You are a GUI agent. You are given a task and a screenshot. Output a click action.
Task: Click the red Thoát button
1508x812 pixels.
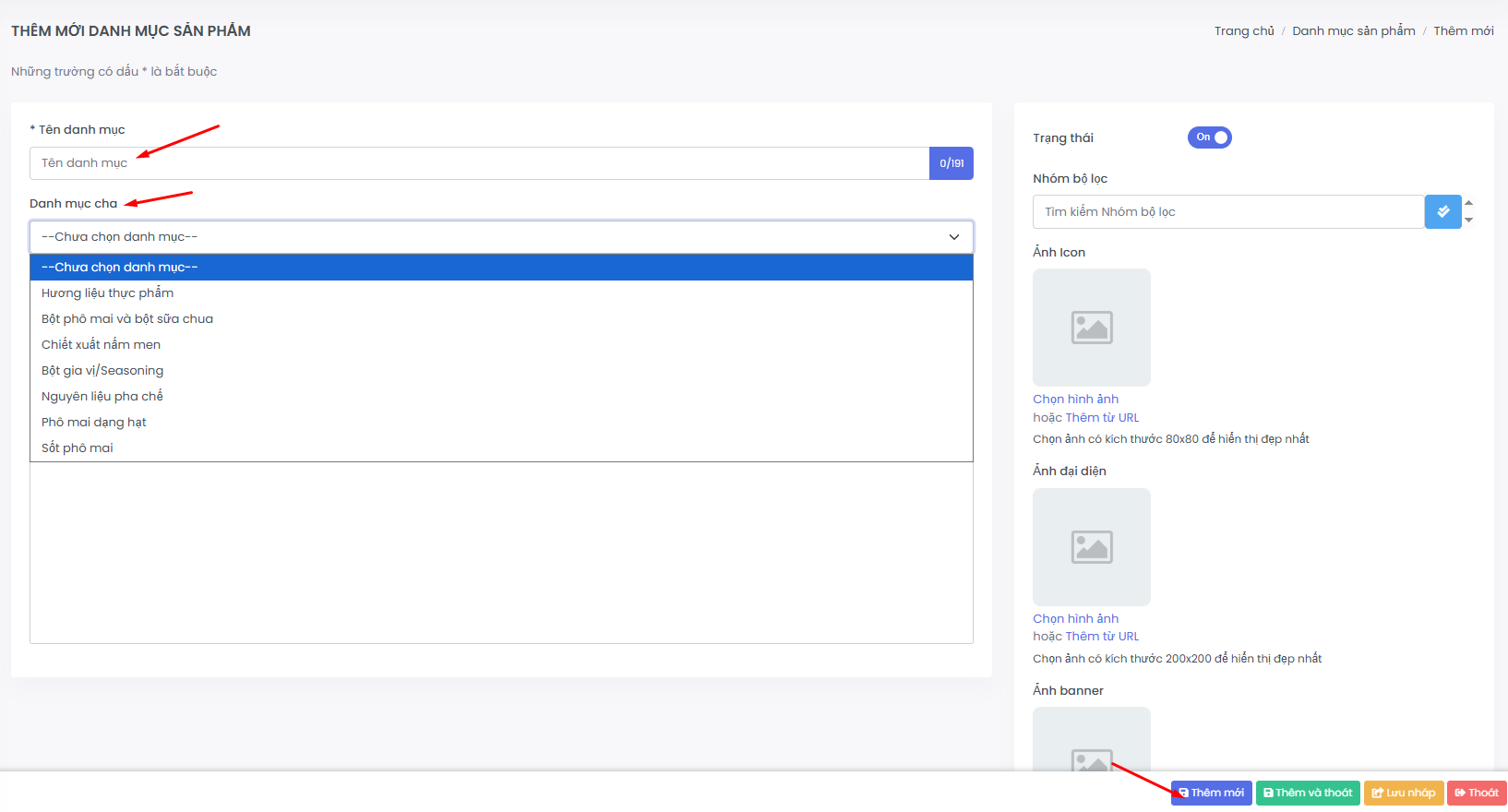pos(1476,793)
